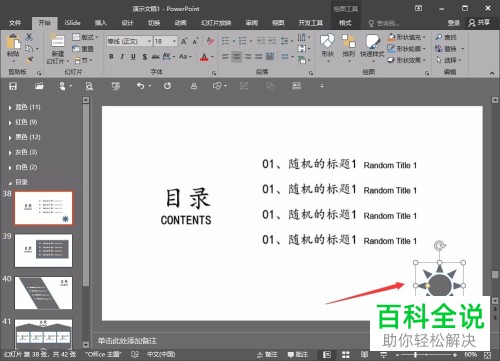Click the Shapes (形状) gallery icon
The width and height of the screenshot is (500, 361).
point(327,41)
